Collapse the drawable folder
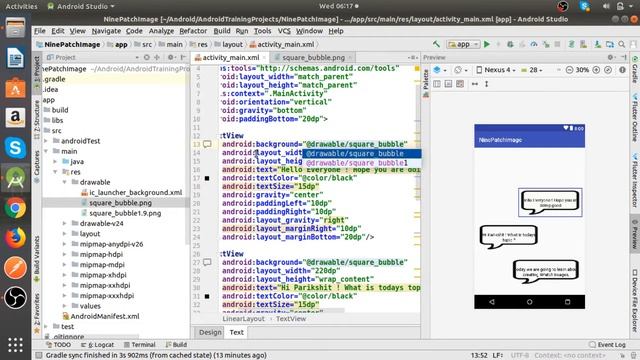This screenshot has height=360, width=640. tap(64, 182)
